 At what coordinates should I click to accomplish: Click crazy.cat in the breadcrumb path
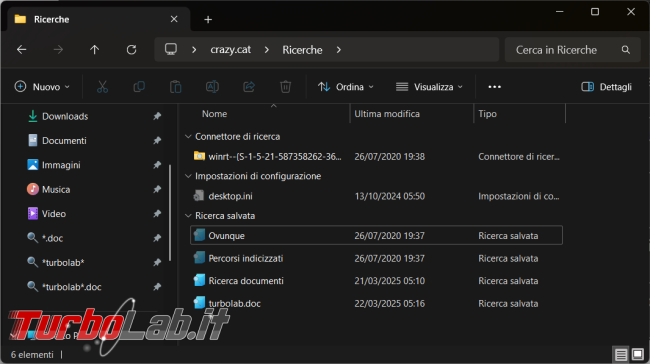click(230, 50)
